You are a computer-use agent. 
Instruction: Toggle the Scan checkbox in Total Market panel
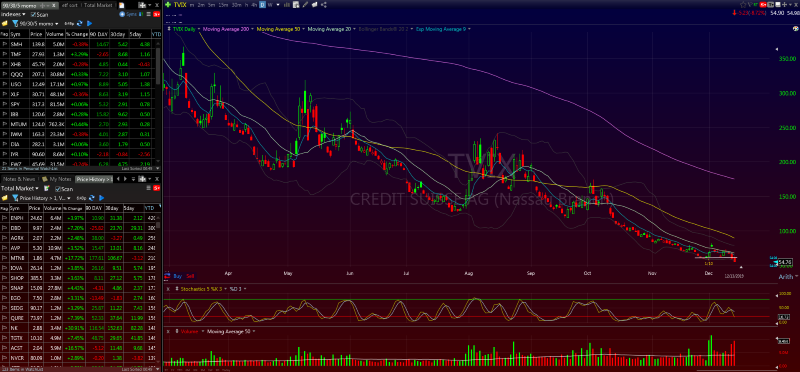58,189
